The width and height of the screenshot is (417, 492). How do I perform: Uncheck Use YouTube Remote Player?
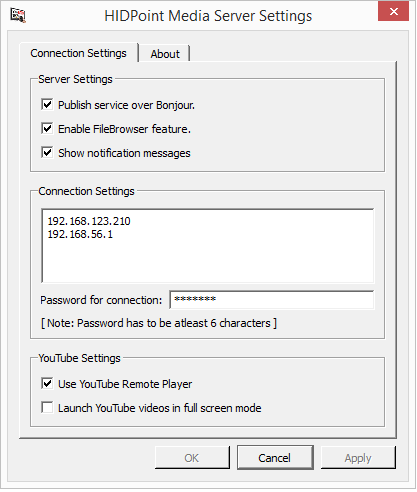(x=47, y=384)
